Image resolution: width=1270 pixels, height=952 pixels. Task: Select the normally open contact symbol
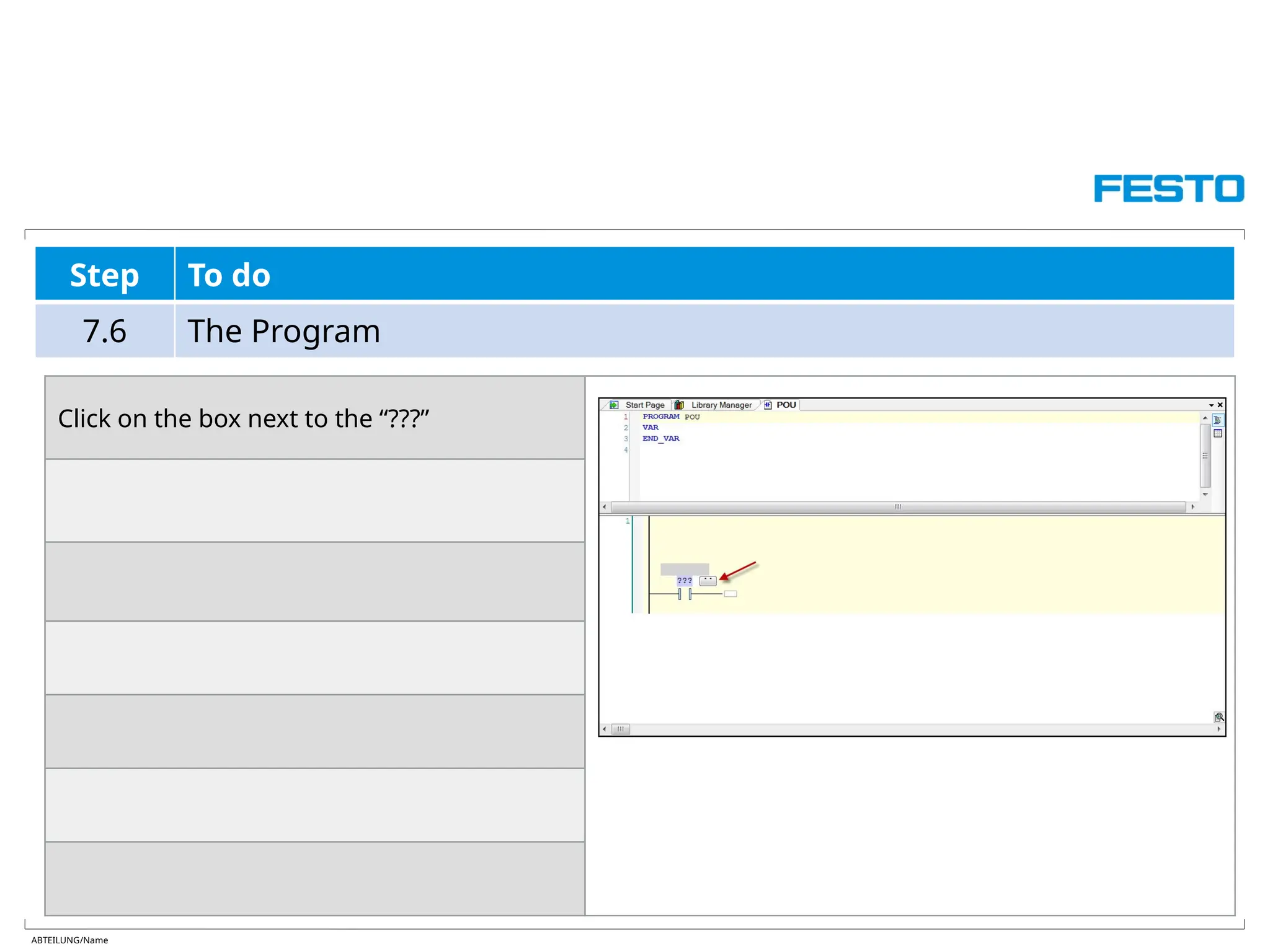pyautogui.click(x=685, y=594)
